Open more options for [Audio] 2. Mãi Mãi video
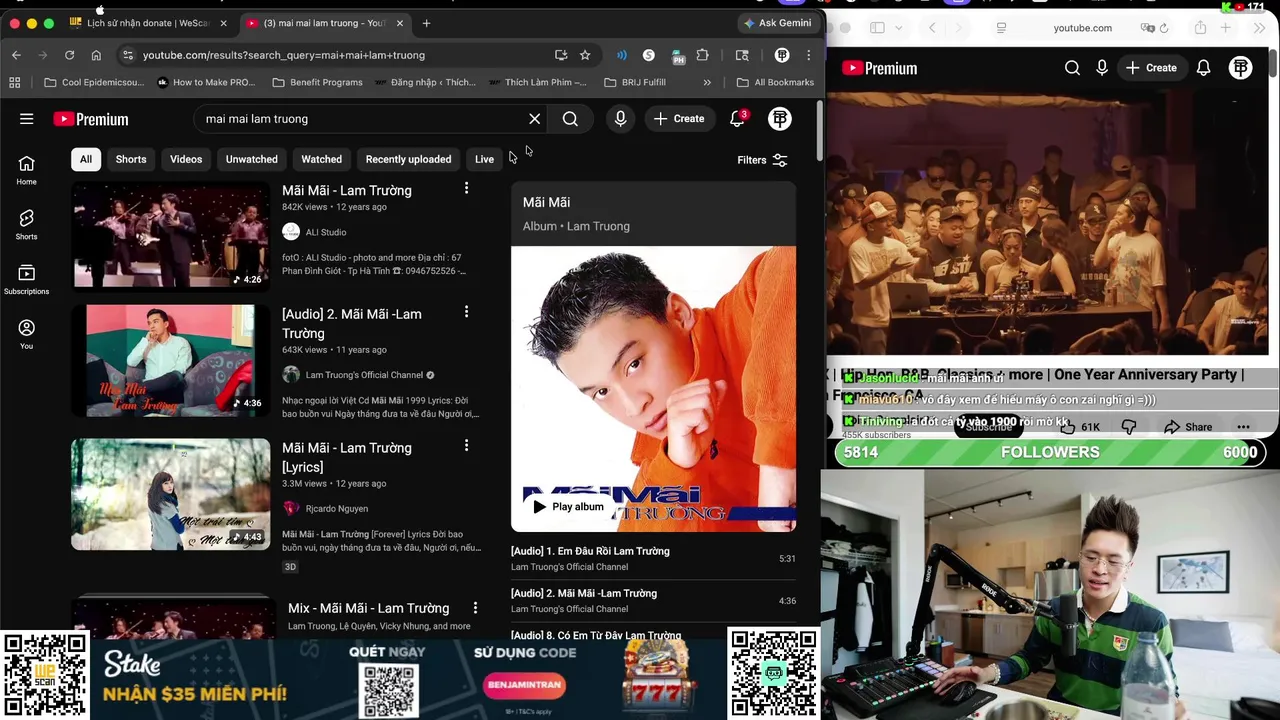Viewport: 1280px width, 720px height. [466, 313]
